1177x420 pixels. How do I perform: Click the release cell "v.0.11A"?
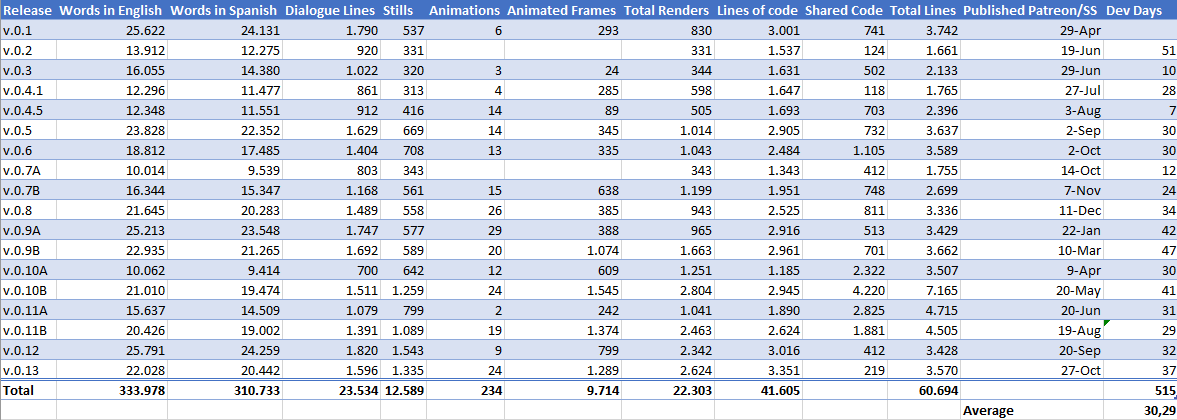(28, 310)
